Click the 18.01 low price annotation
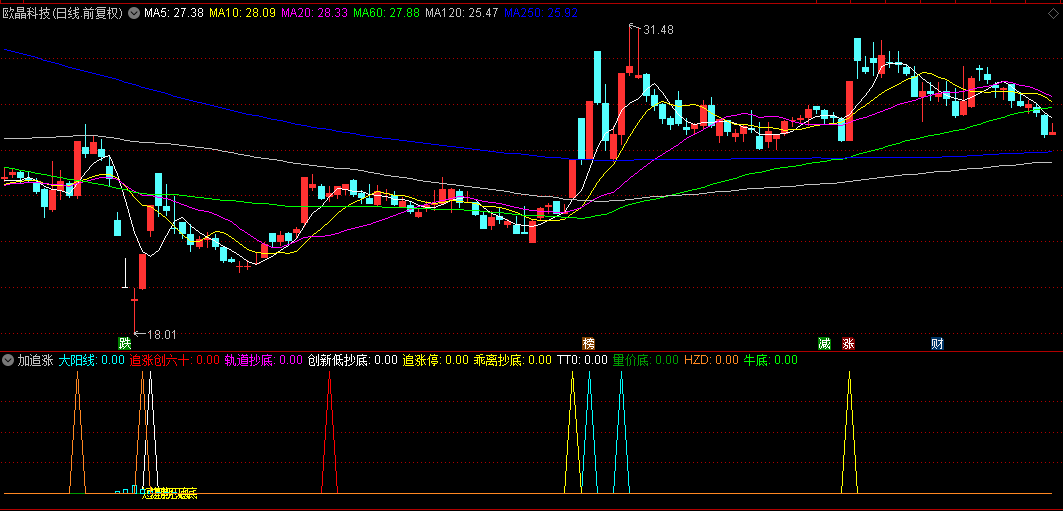The width and height of the screenshot is (1063, 511). click(161, 334)
